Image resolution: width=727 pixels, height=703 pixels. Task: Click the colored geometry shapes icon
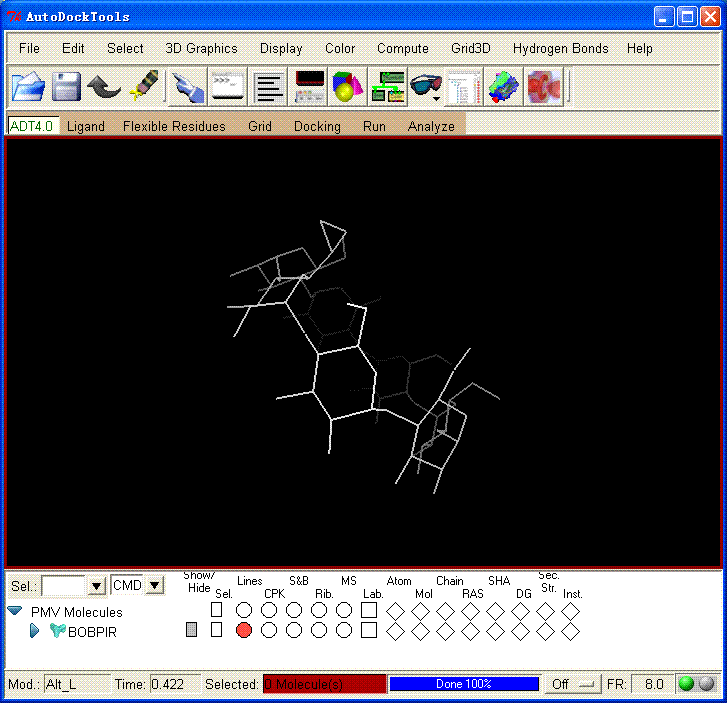(x=347, y=87)
